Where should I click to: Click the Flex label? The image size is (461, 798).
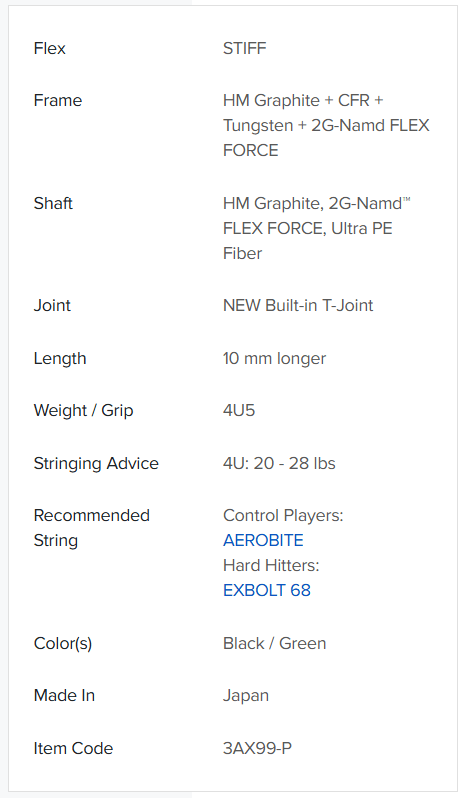tap(49, 48)
